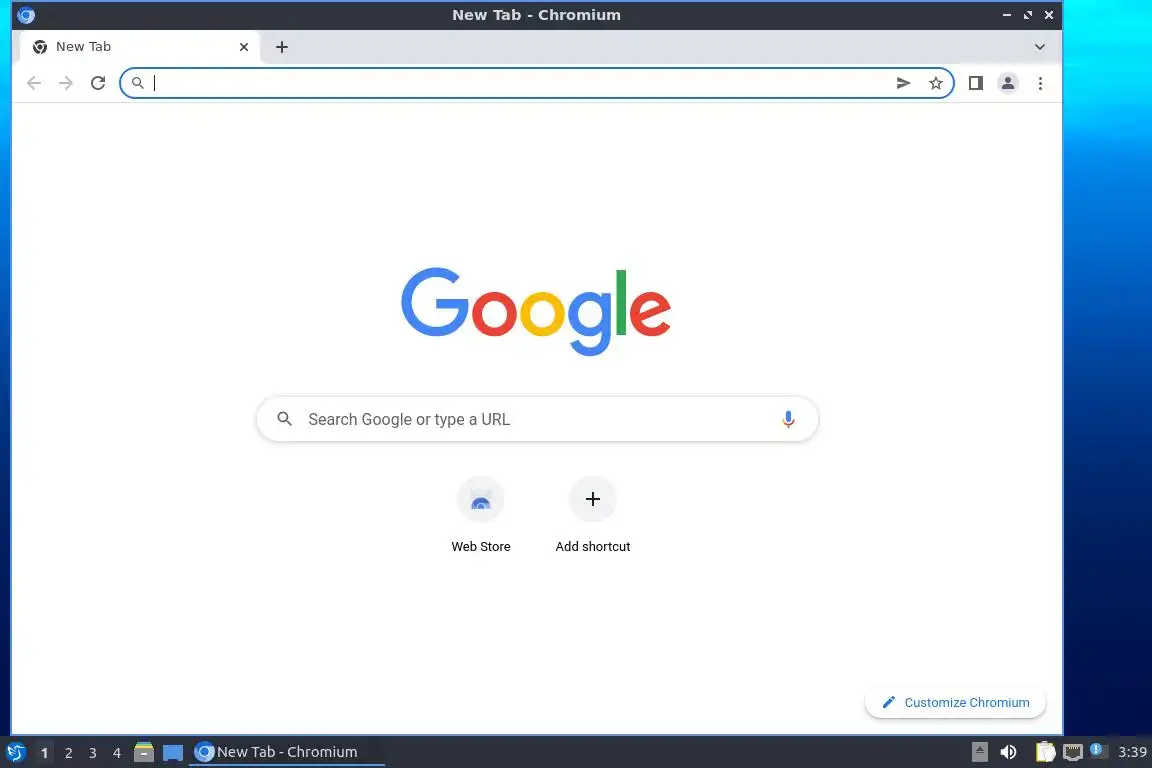The height and width of the screenshot is (768, 1152).
Task: Switch to workspace 3
Action: pyautogui.click(x=93, y=753)
